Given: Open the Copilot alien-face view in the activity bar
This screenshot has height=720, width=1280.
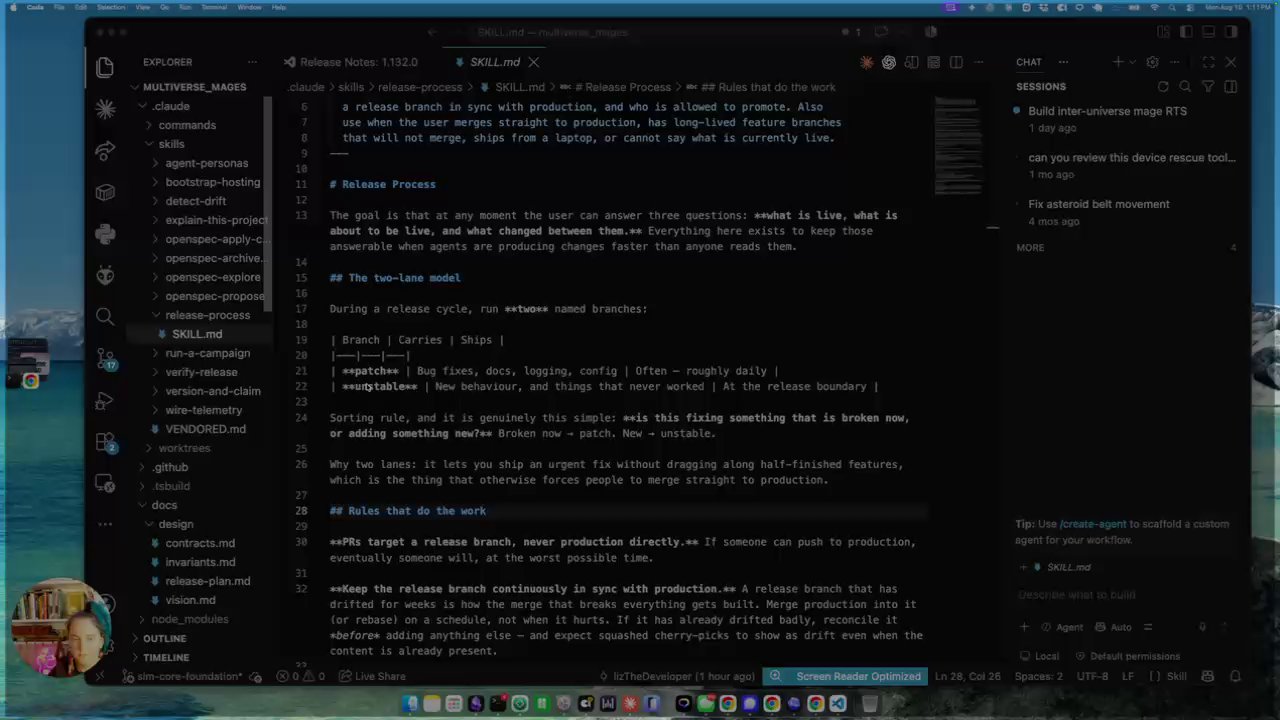Looking at the screenshot, I should click(105, 276).
